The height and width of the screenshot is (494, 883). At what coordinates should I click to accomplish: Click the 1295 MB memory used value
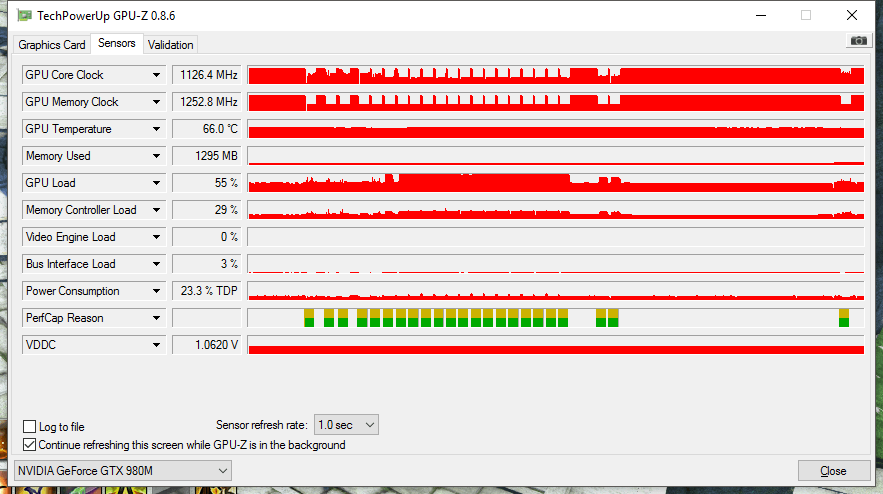207,156
